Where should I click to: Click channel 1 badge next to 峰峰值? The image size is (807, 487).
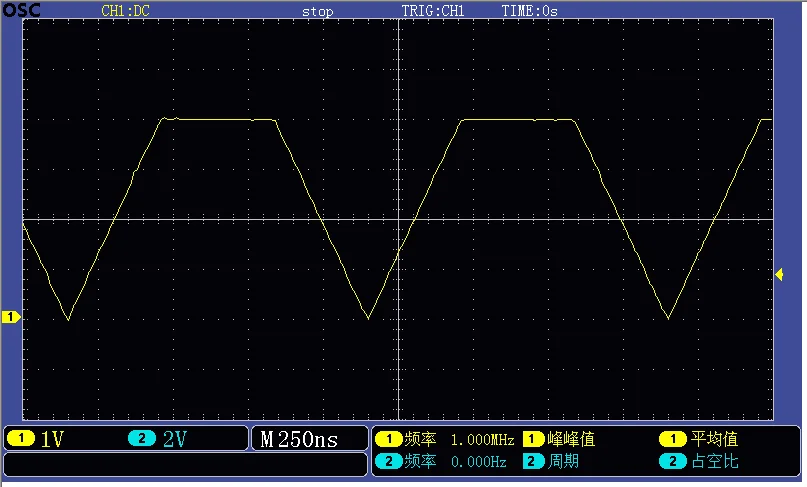coord(533,439)
